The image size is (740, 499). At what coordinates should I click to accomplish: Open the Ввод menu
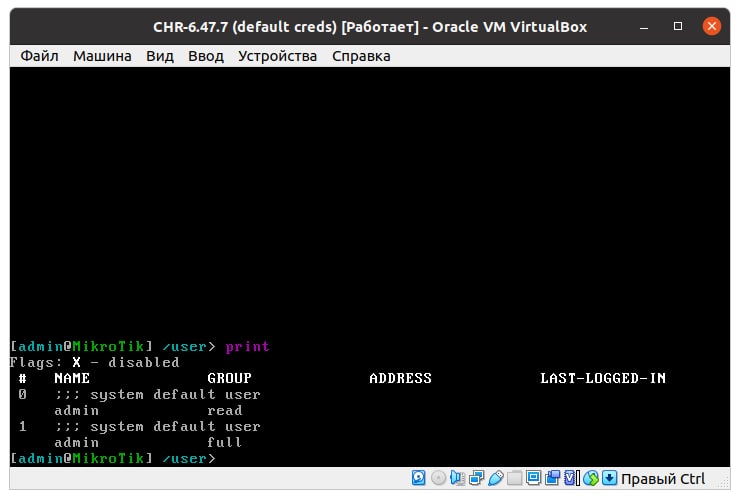[x=206, y=56]
